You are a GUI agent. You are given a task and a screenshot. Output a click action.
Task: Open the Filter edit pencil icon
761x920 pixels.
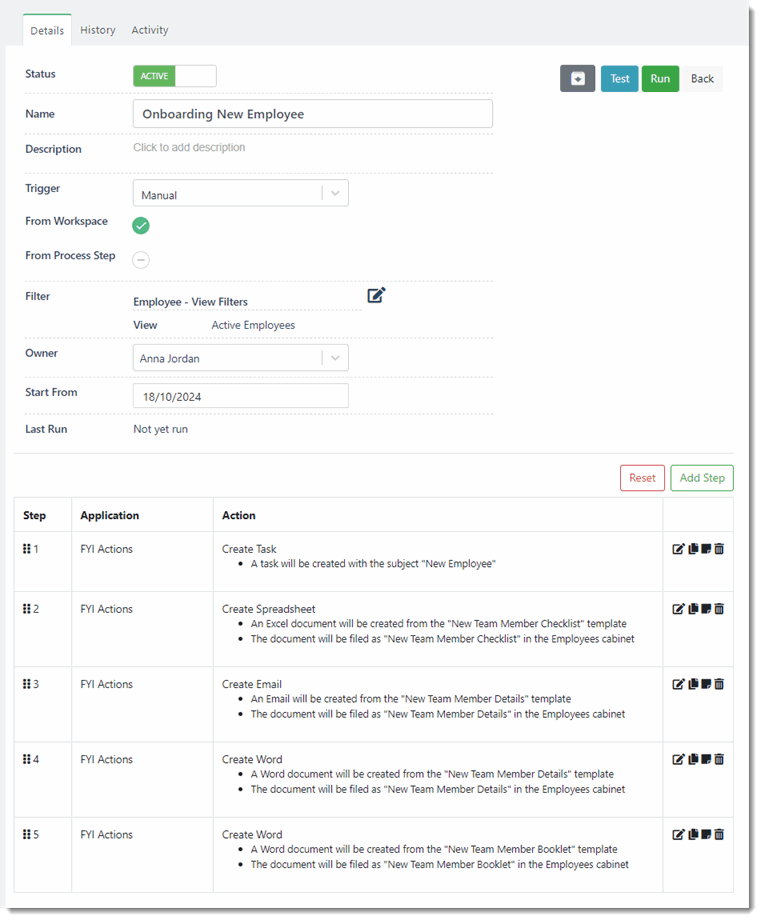click(377, 297)
